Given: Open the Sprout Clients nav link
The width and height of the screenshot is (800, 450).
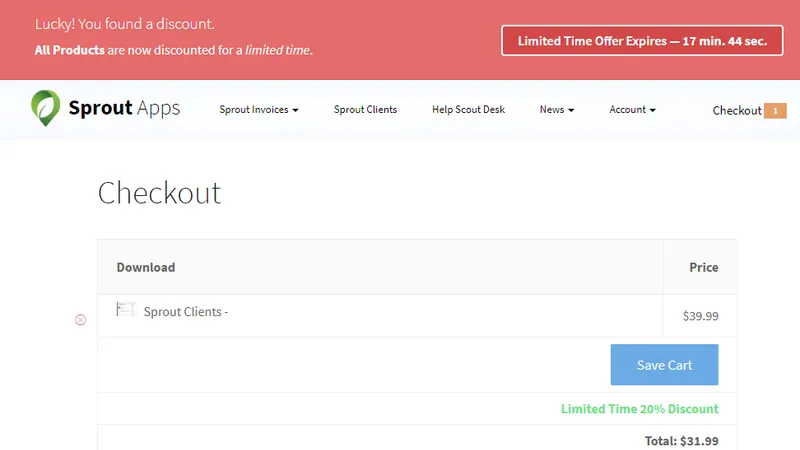Looking at the screenshot, I should 365,110.
